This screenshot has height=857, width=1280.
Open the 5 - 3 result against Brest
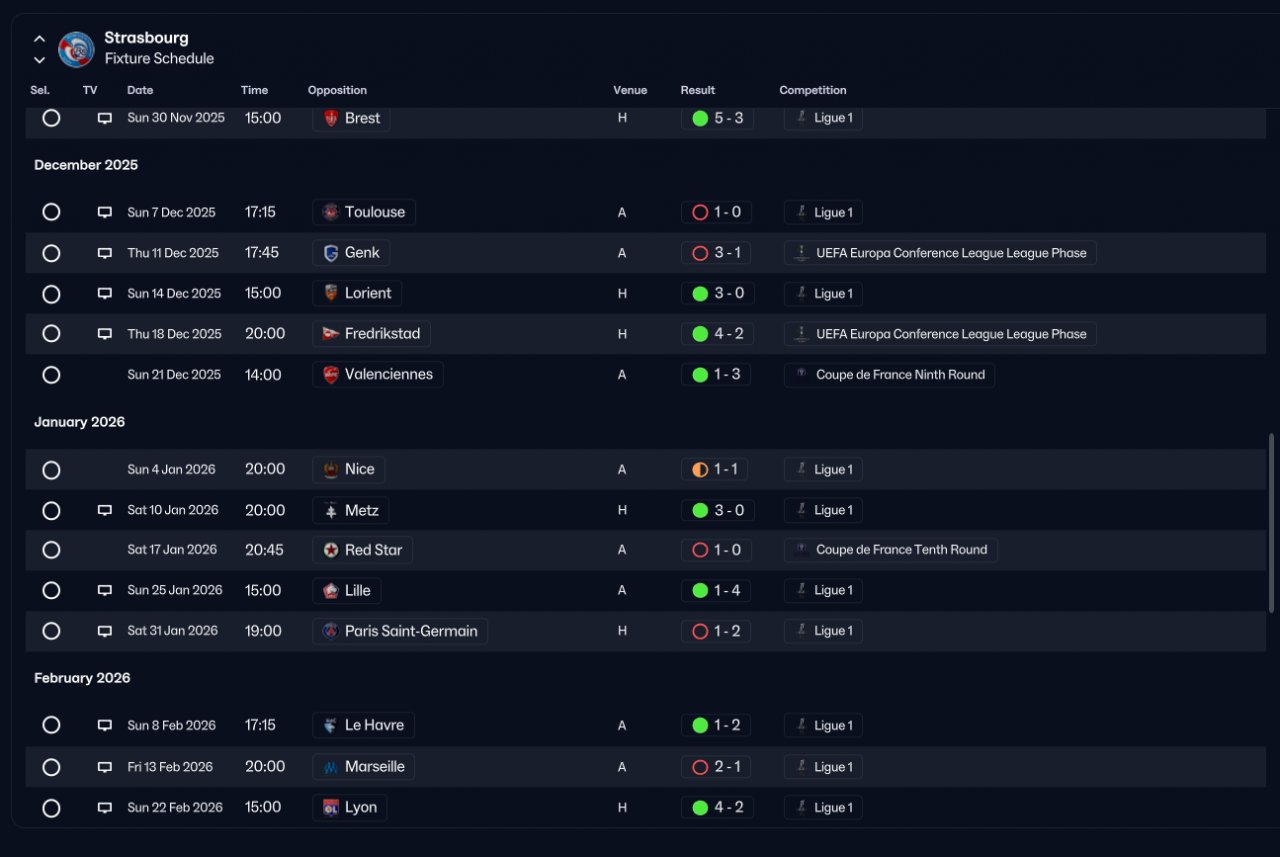pos(718,118)
